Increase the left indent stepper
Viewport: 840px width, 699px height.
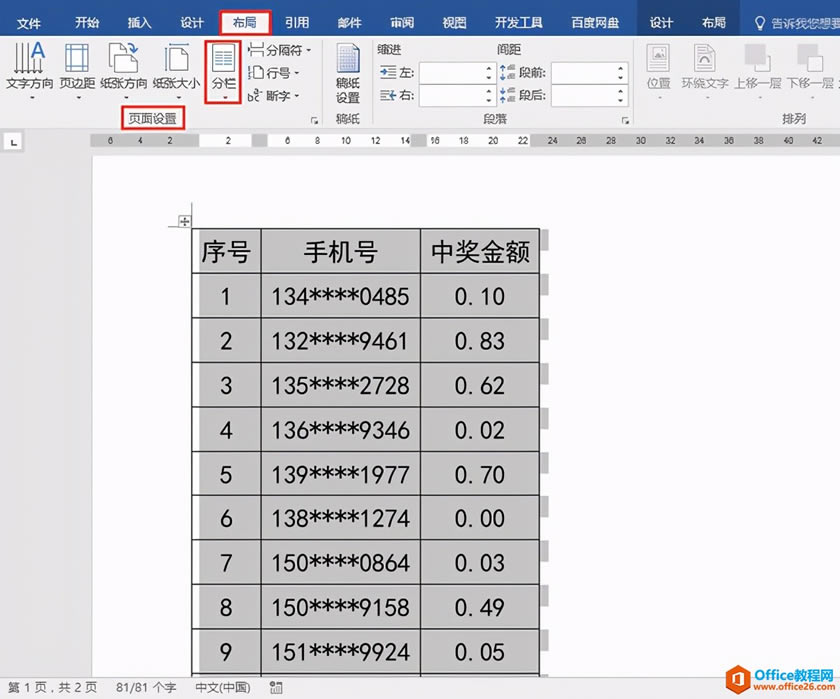489,68
